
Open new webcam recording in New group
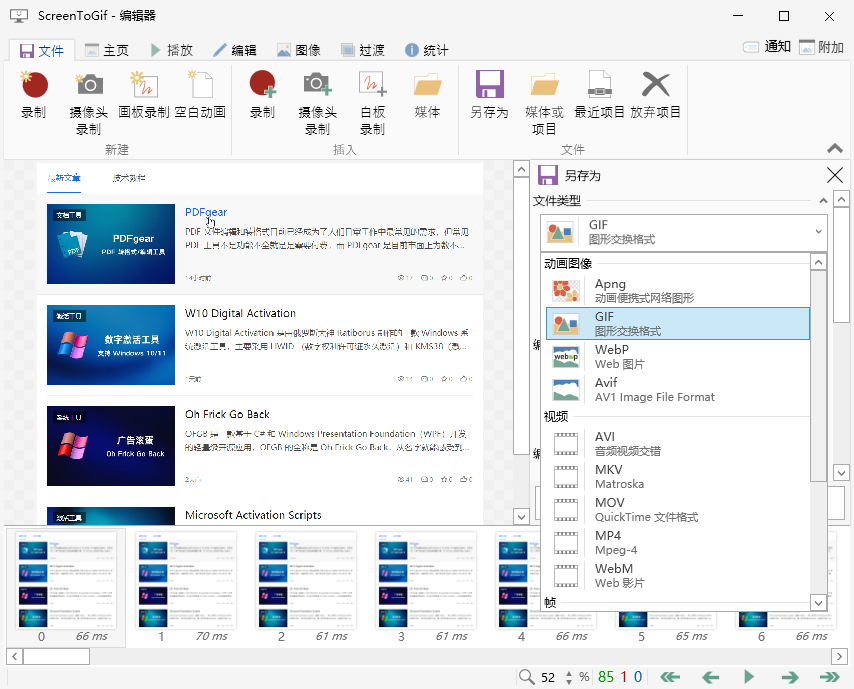pos(89,103)
